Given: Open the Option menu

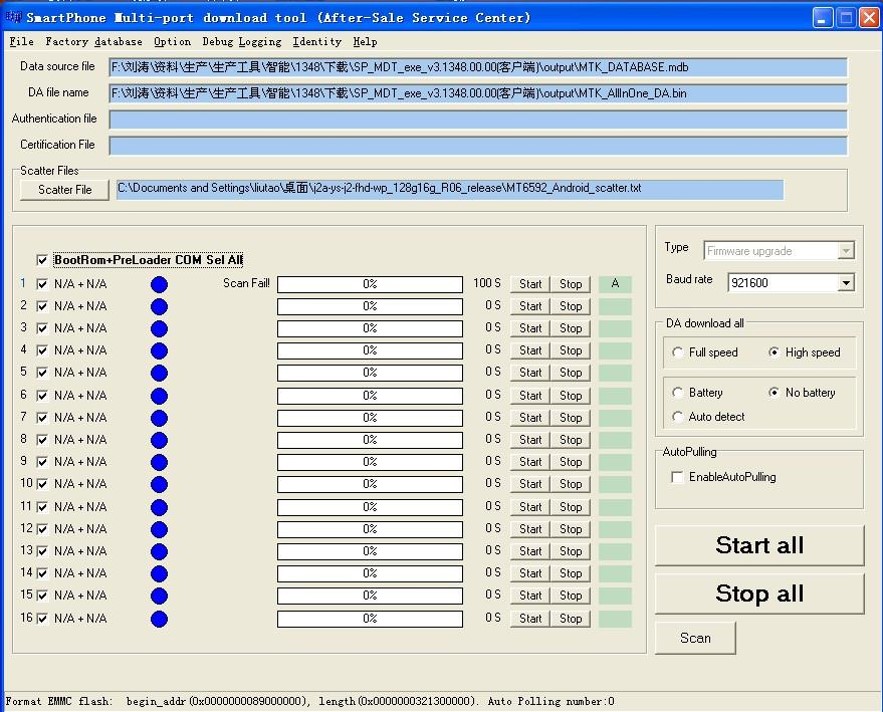Looking at the screenshot, I should 172,42.
